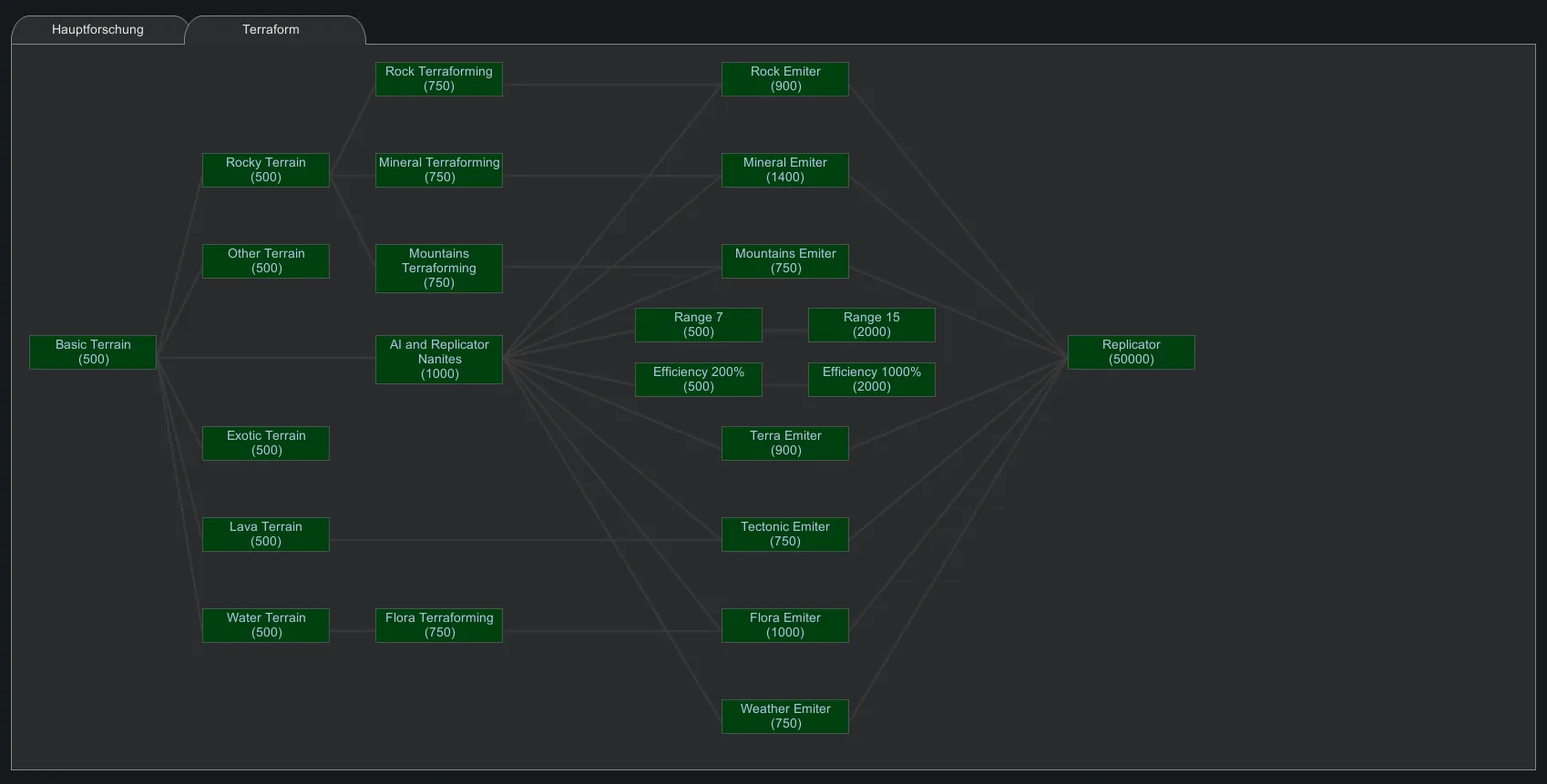Pick the Mineral Terraforming node

[439, 170]
